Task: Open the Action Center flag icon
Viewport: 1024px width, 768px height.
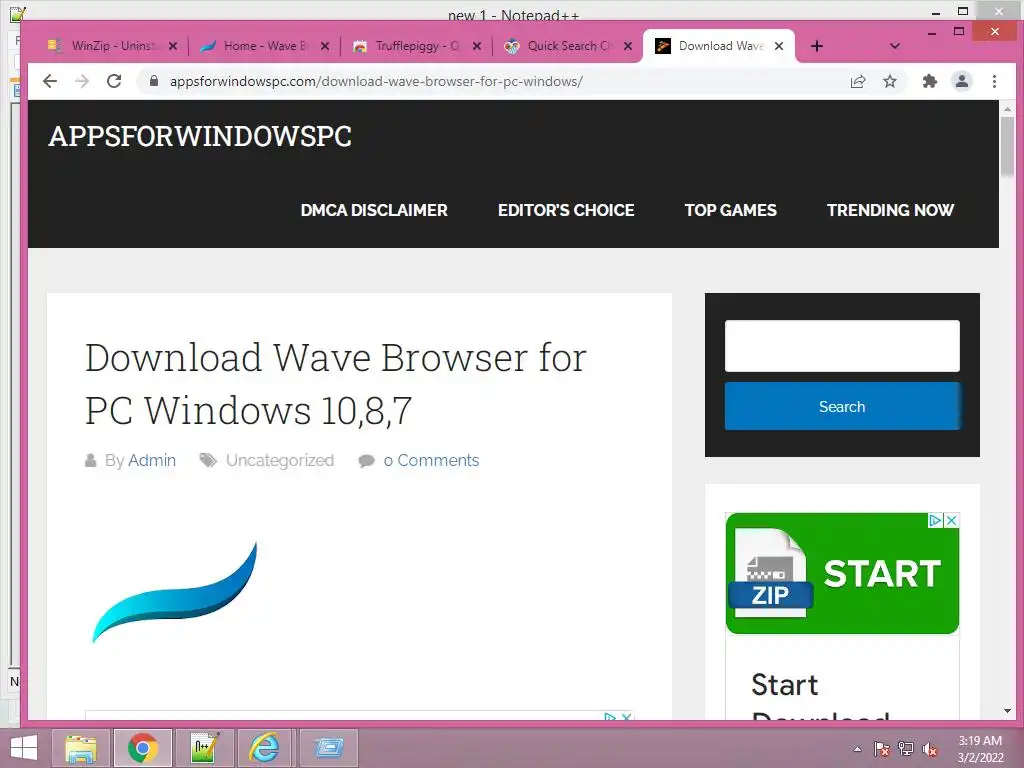Action: [x=881, y=749]
